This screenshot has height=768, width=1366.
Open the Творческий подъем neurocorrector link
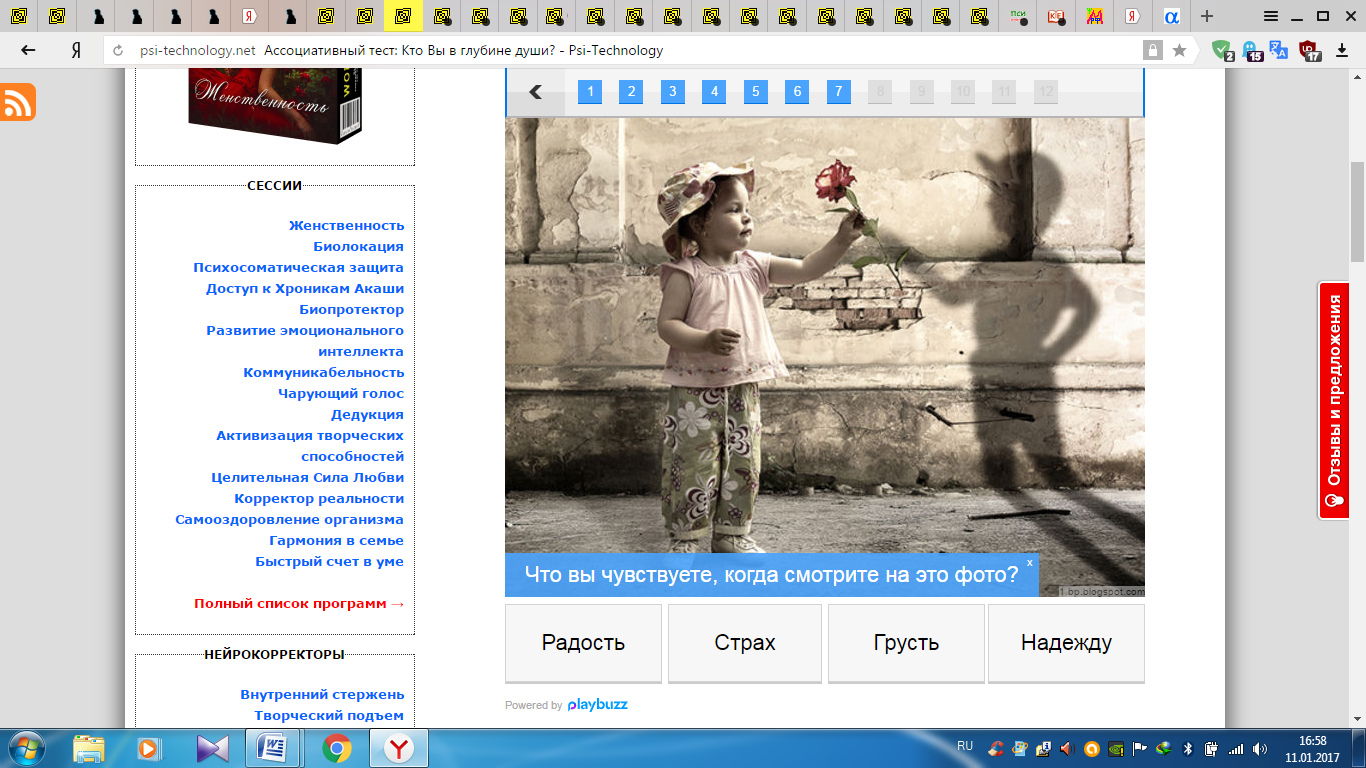(329, 716)
